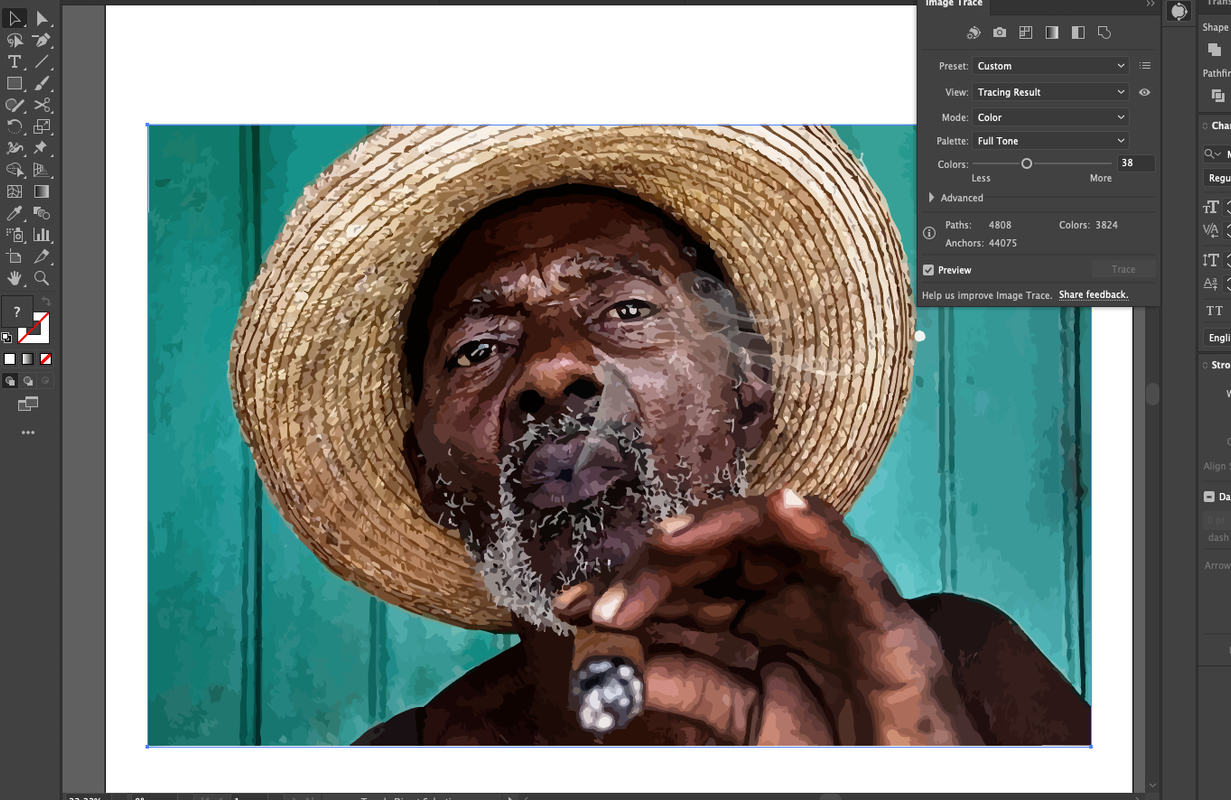Select the Pen tool

pos(42,40)
